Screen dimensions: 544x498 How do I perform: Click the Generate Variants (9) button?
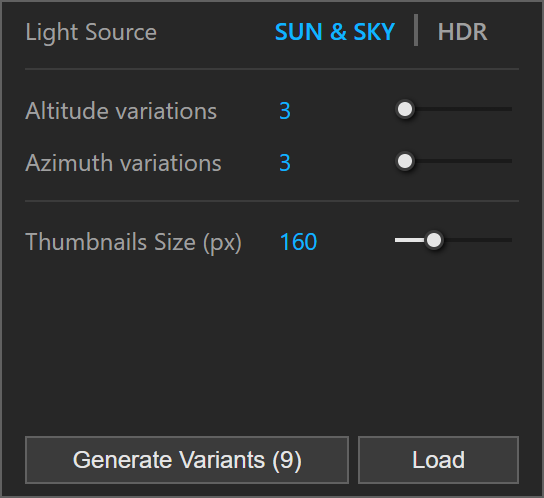pos(187,460)
